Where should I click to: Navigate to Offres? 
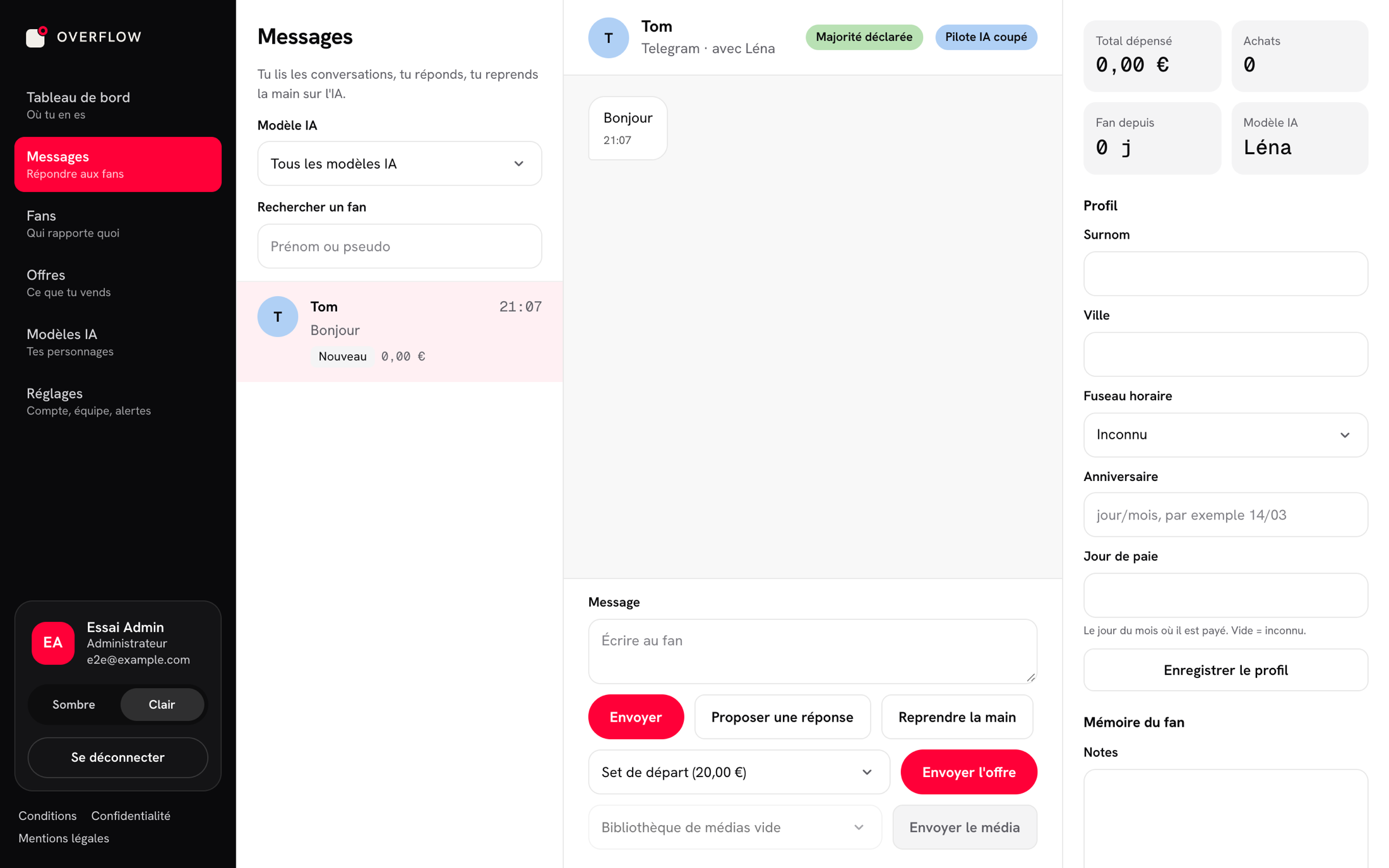click(118, 283)
